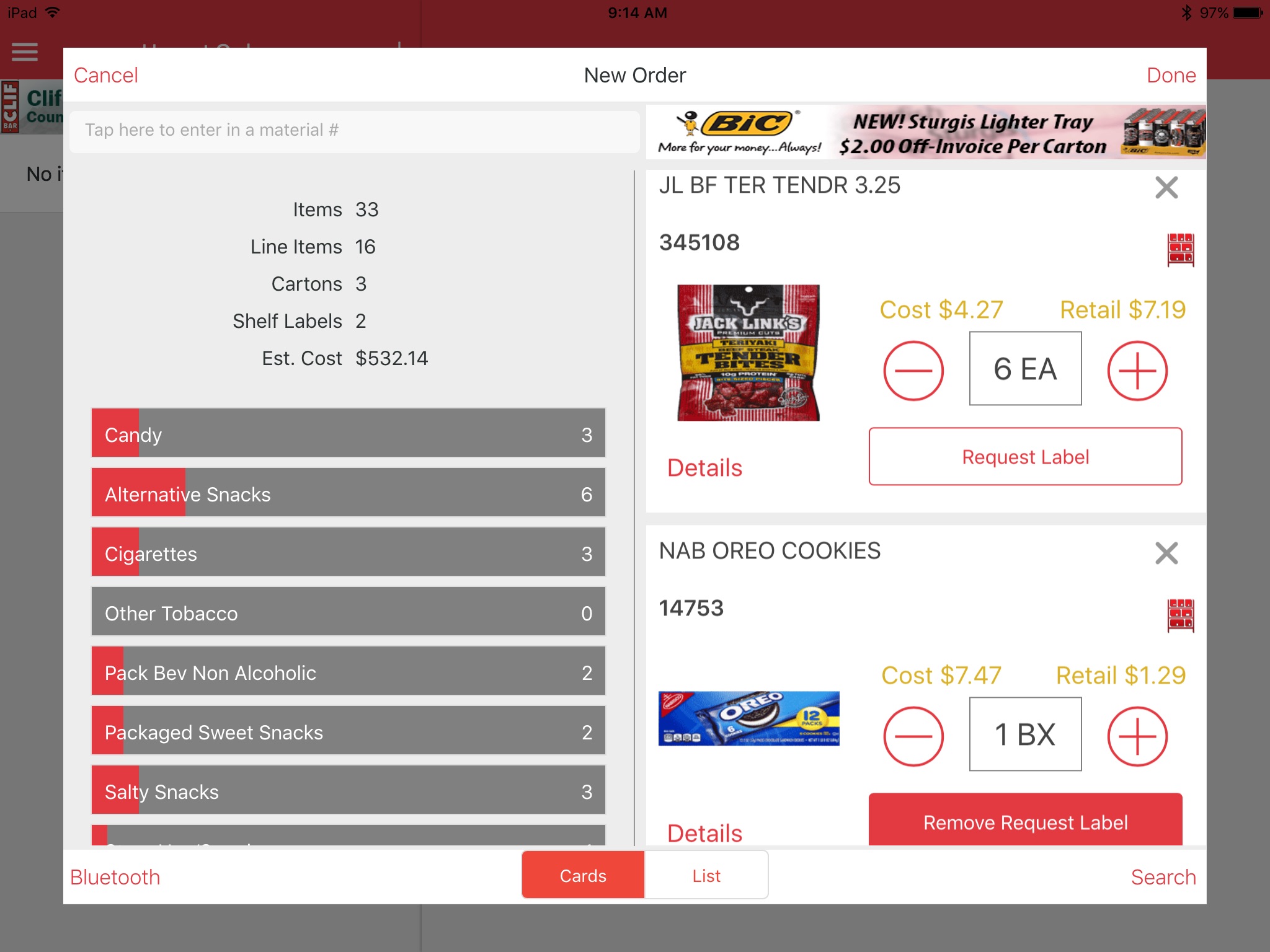Screen dimensions: 1270x952
Task: Tap the barcode icon for Oreo Cookies item
Action: tap(1180, 614)
